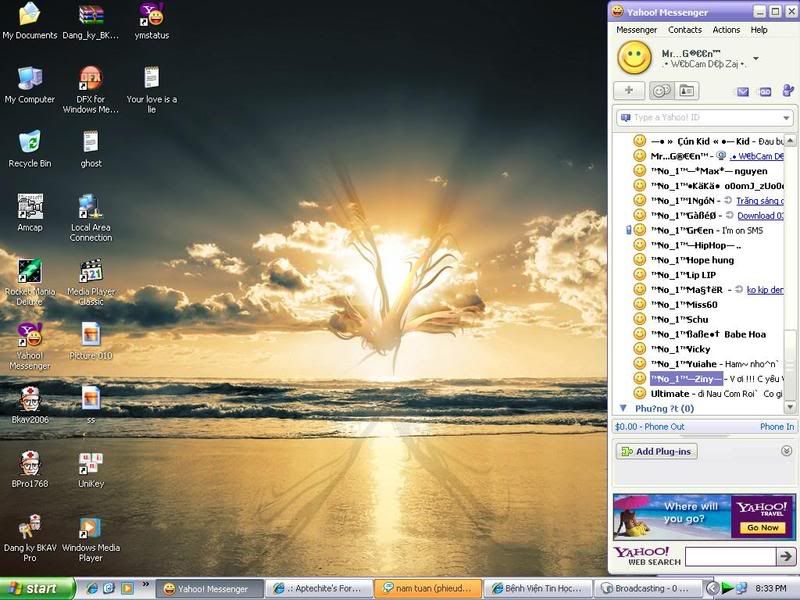Expand hidden system tray icons
This screenshot has width=800, height=600.
pos(712,588)
